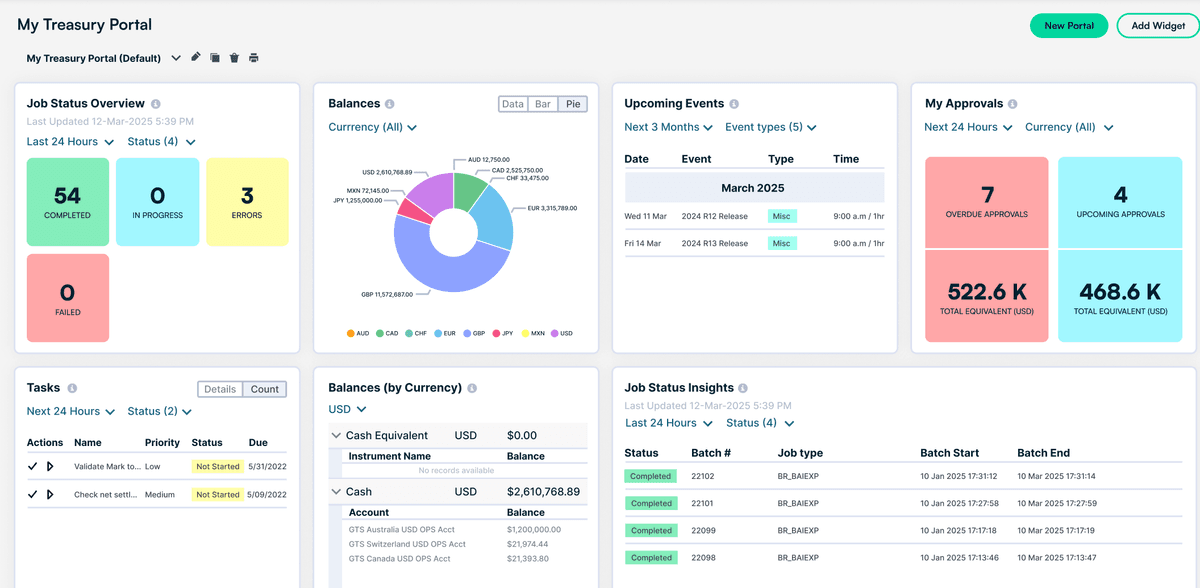Image resolution: width=1200 pixels, height=588 pixels.
Task: Expand the Cash Equivalent section
Action: tap(335, 436)
